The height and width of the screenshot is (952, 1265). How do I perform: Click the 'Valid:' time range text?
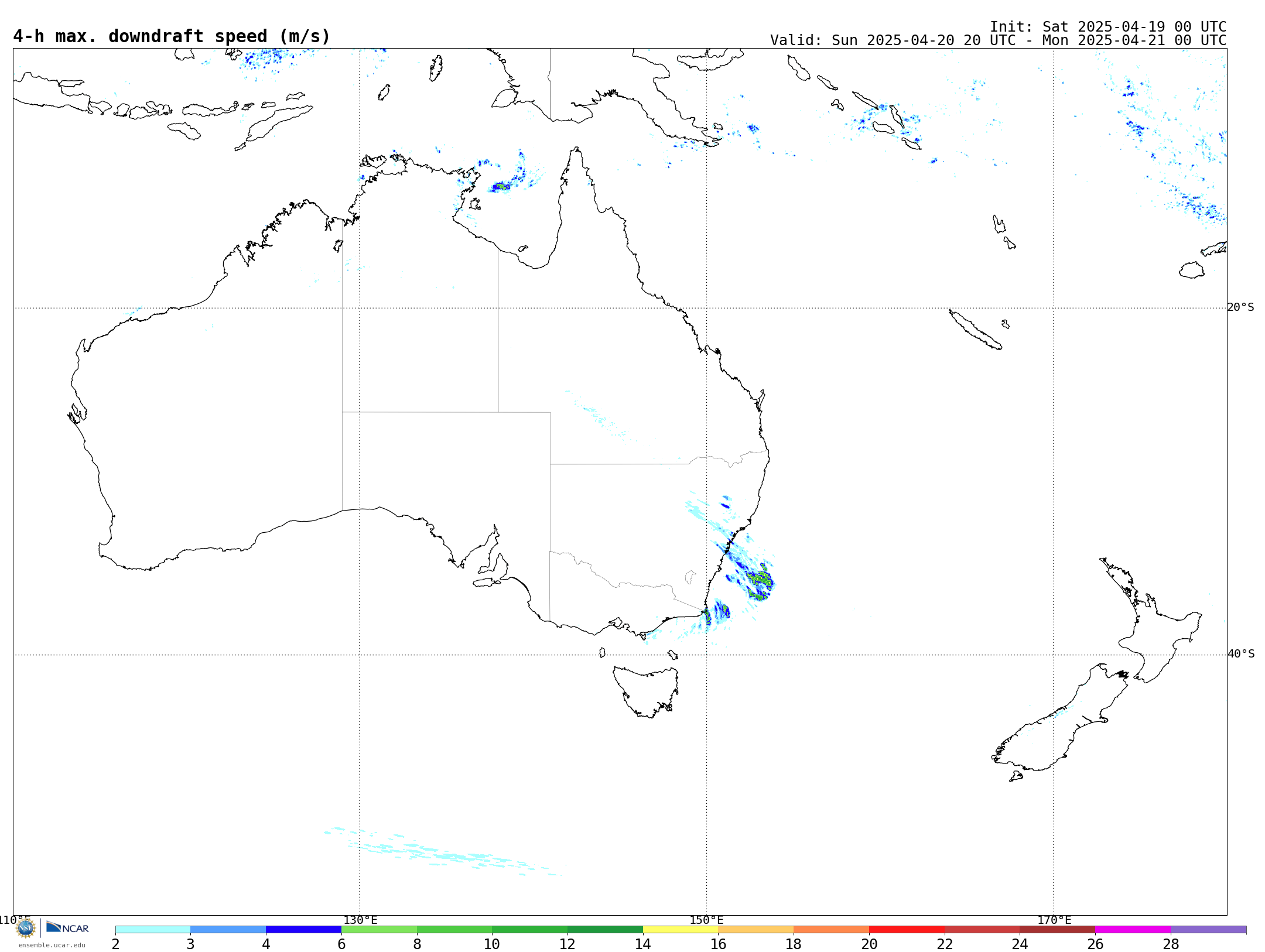pos(998,40)
